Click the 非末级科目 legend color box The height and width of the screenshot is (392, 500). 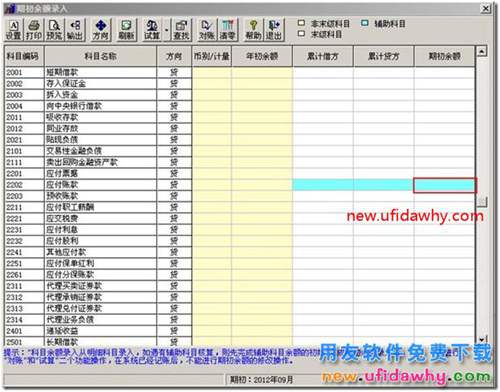[301, 23]
